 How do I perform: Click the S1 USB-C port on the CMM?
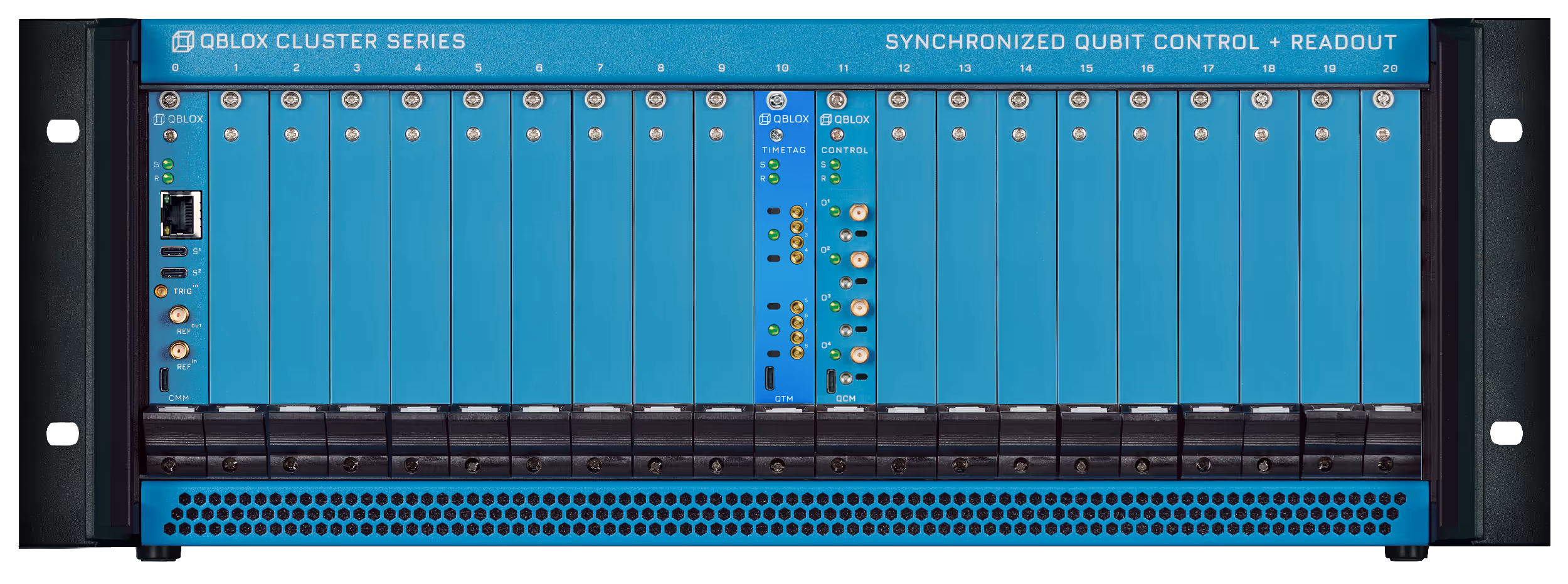point(174,252)
